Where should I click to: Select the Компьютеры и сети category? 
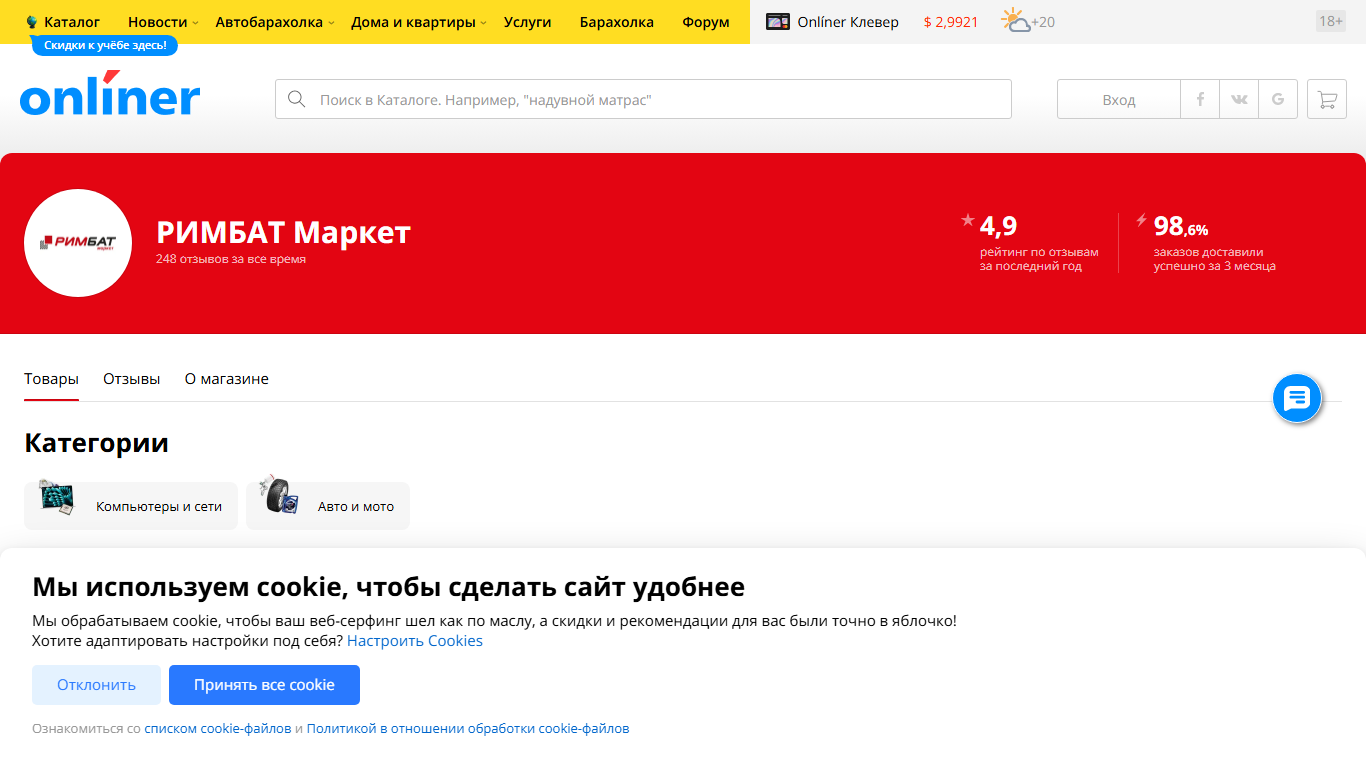131,506
